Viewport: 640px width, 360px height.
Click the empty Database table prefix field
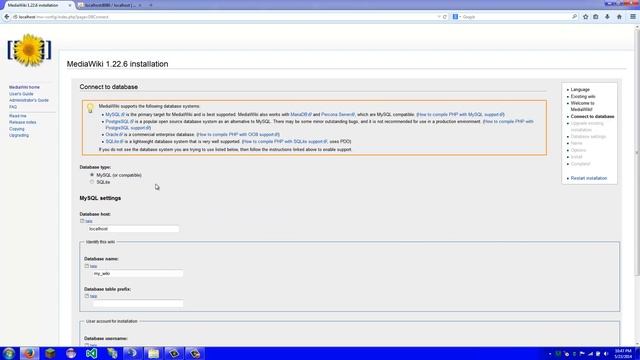138,304
